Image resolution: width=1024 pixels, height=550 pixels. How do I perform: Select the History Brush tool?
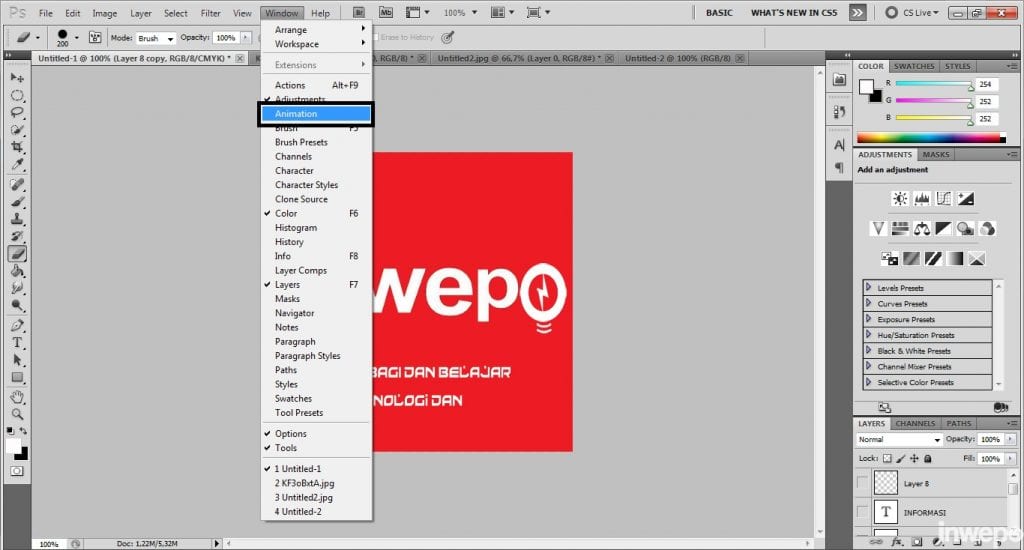[17, 236]
